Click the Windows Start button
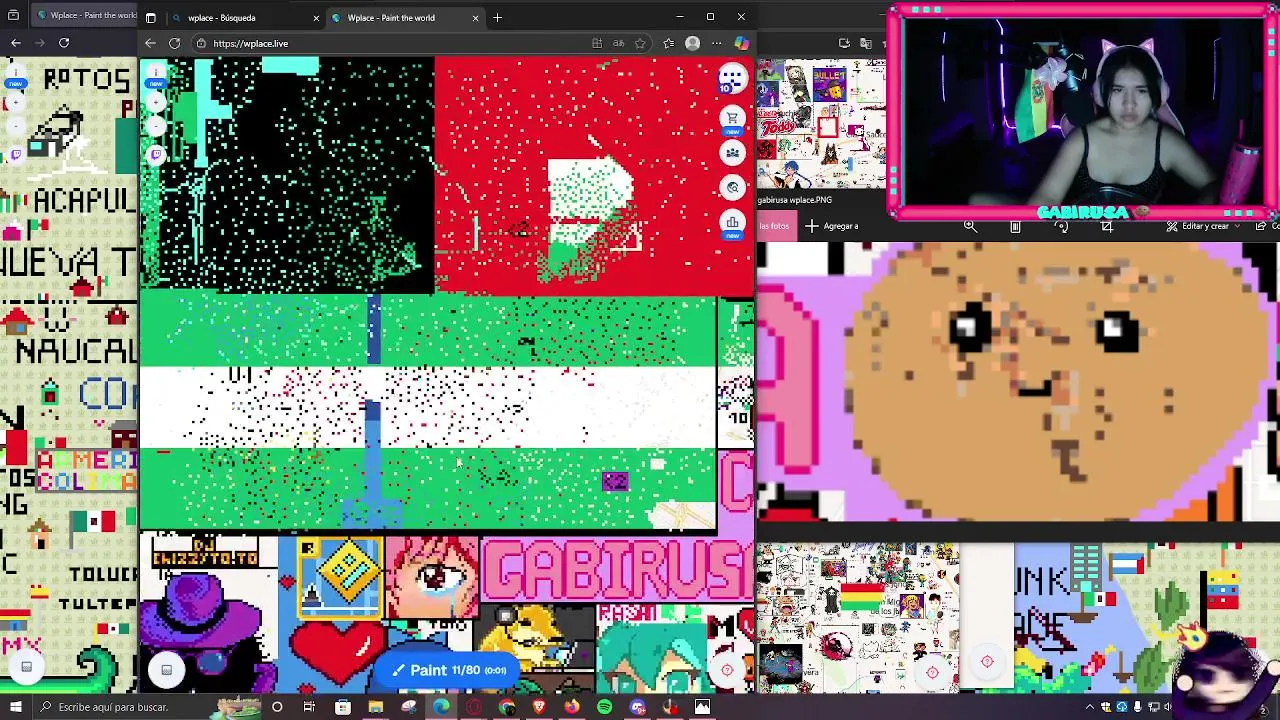 tap(16, 707)
